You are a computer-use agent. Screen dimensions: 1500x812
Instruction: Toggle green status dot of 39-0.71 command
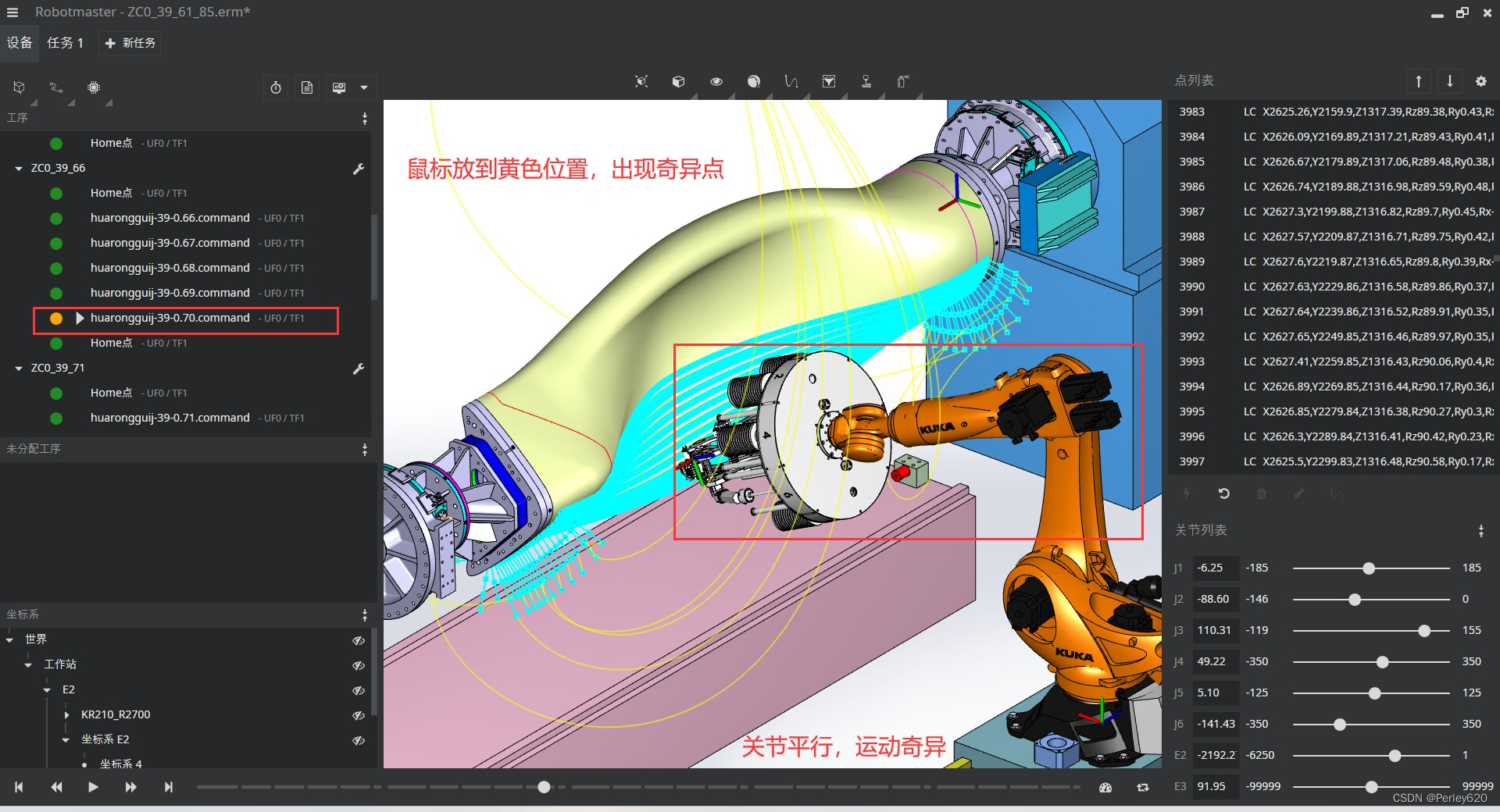56,418
